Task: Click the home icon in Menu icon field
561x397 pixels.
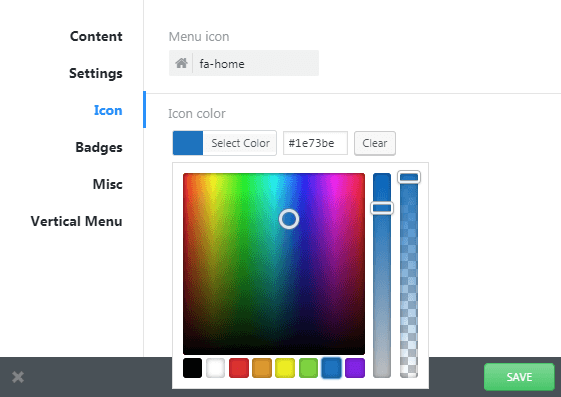Action: pyautogui.click(x=181, y=63)
